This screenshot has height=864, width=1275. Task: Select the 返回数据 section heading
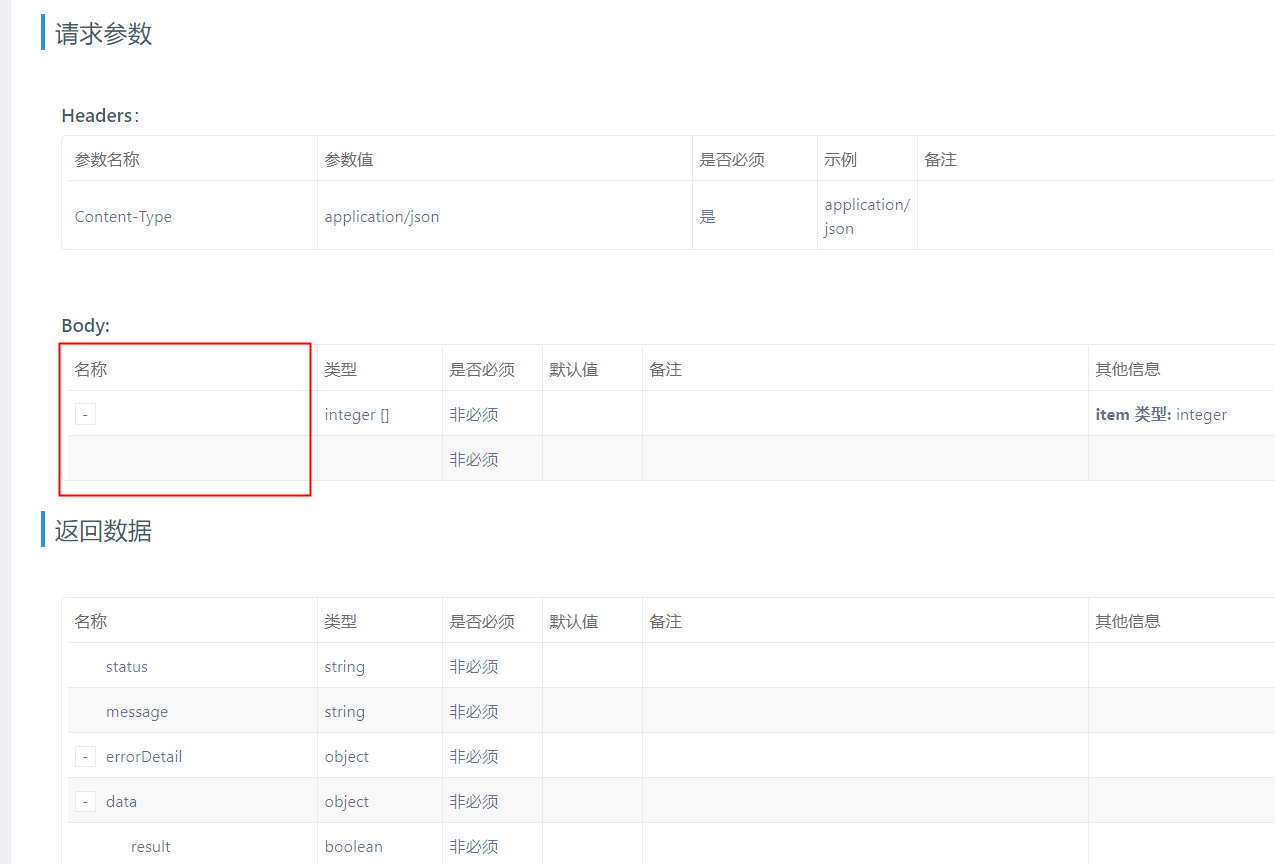coord(102,530)
